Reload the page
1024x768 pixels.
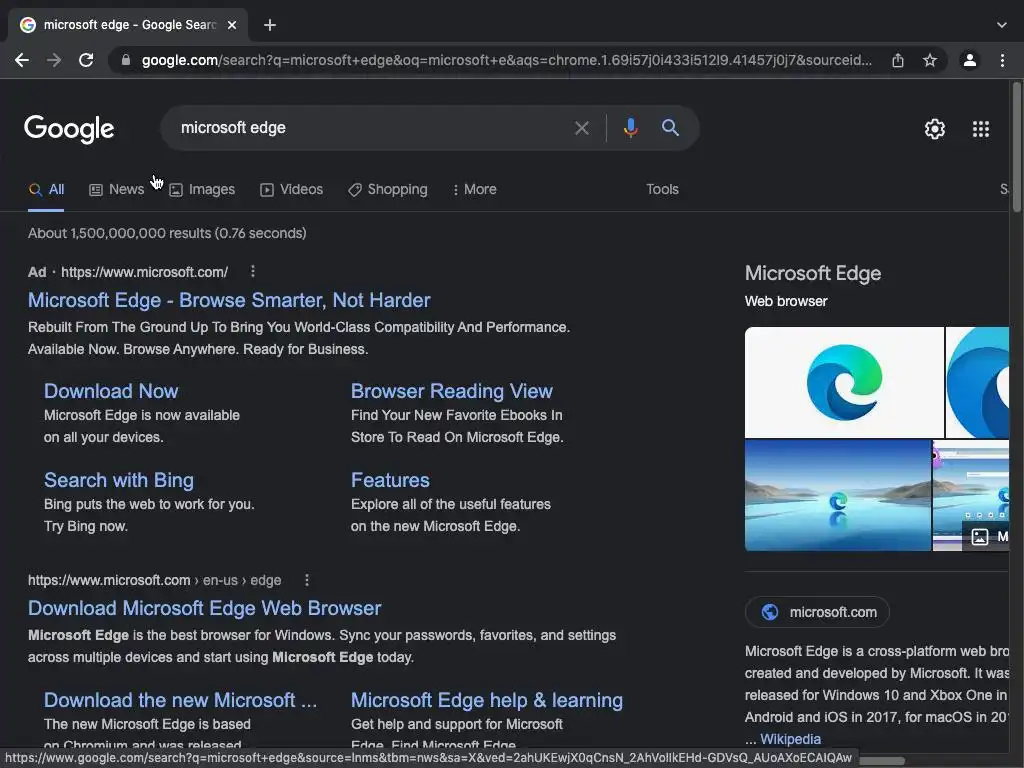click(86, 60)
